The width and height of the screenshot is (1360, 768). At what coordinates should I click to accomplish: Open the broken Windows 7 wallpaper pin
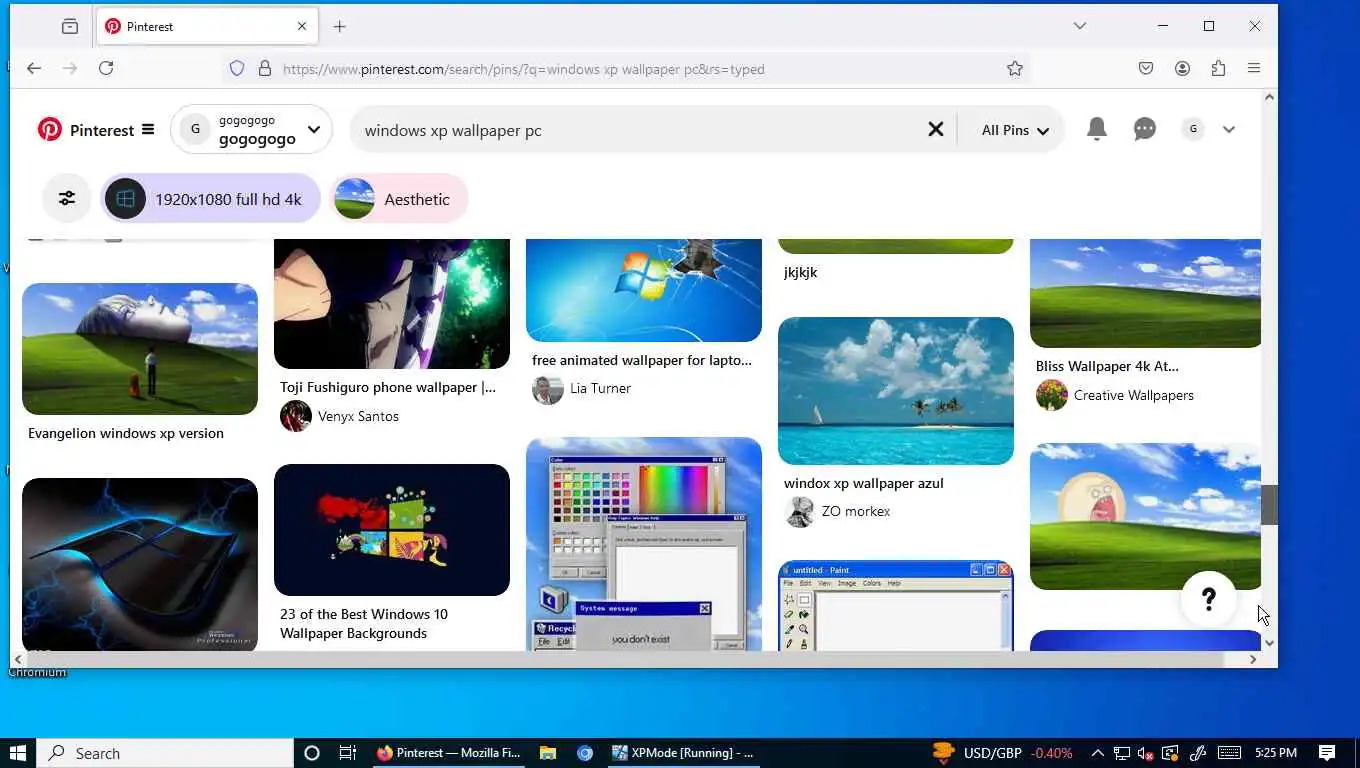click(644, 290)
